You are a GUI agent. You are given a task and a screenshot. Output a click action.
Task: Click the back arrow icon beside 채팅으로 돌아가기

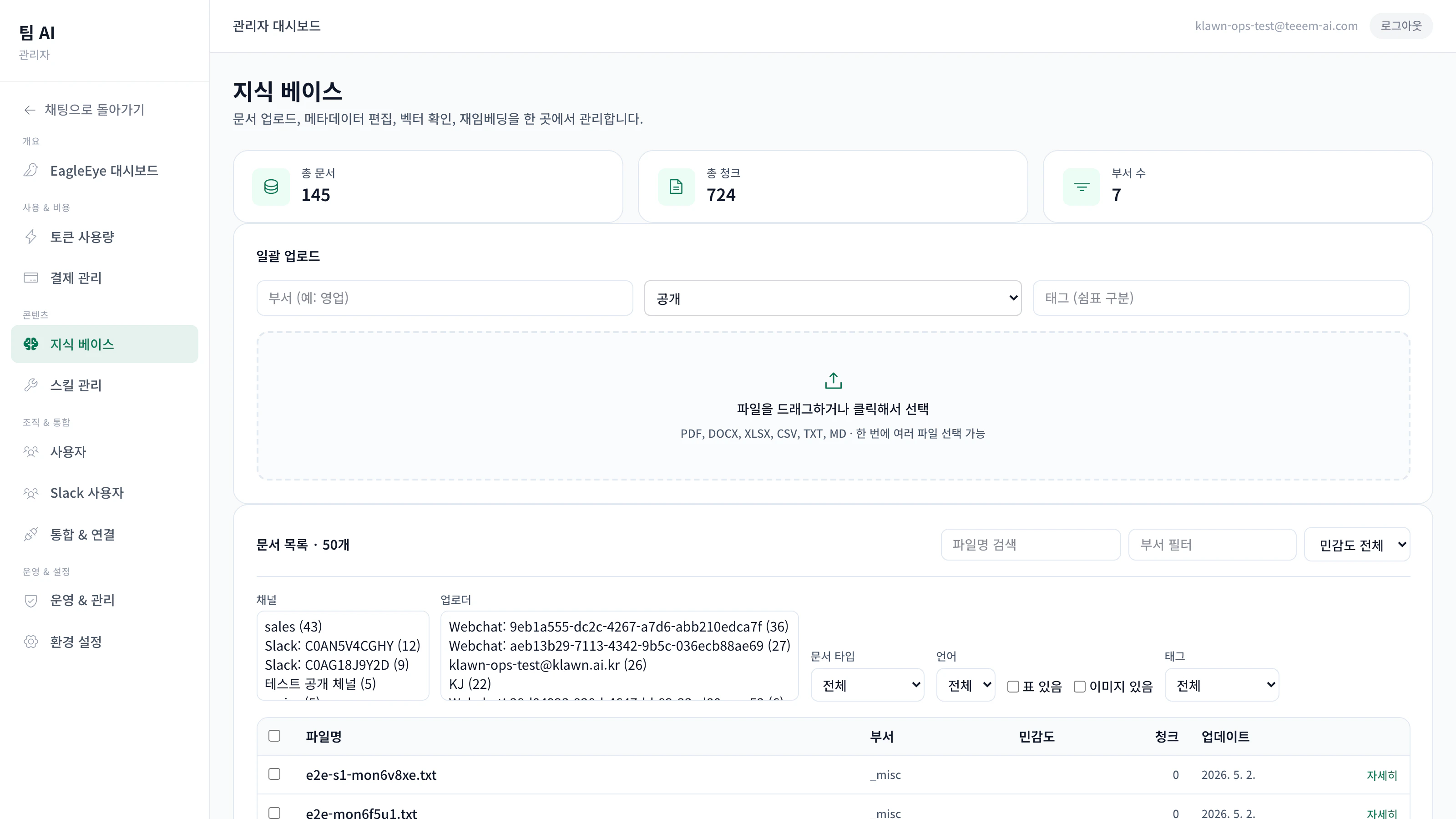click(x=30, y=110)
